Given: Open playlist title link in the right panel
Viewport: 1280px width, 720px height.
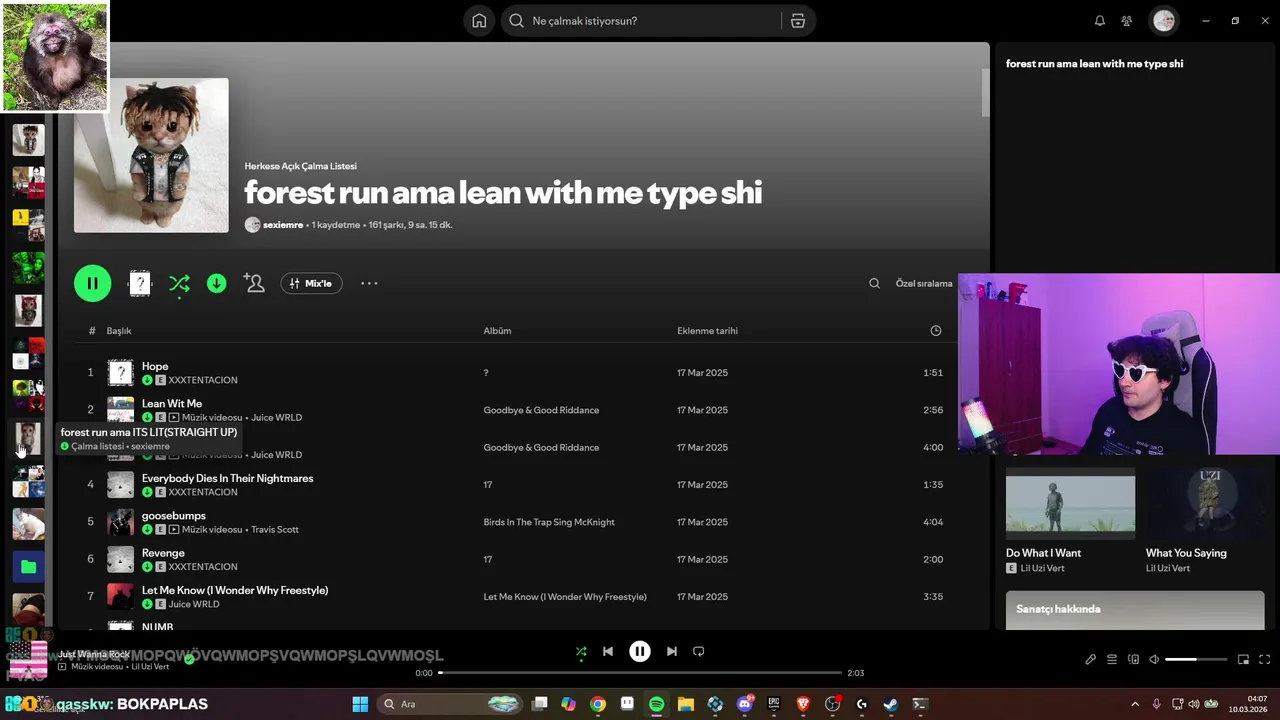Looking at the screenshot, I should (x=1094, y=64).
